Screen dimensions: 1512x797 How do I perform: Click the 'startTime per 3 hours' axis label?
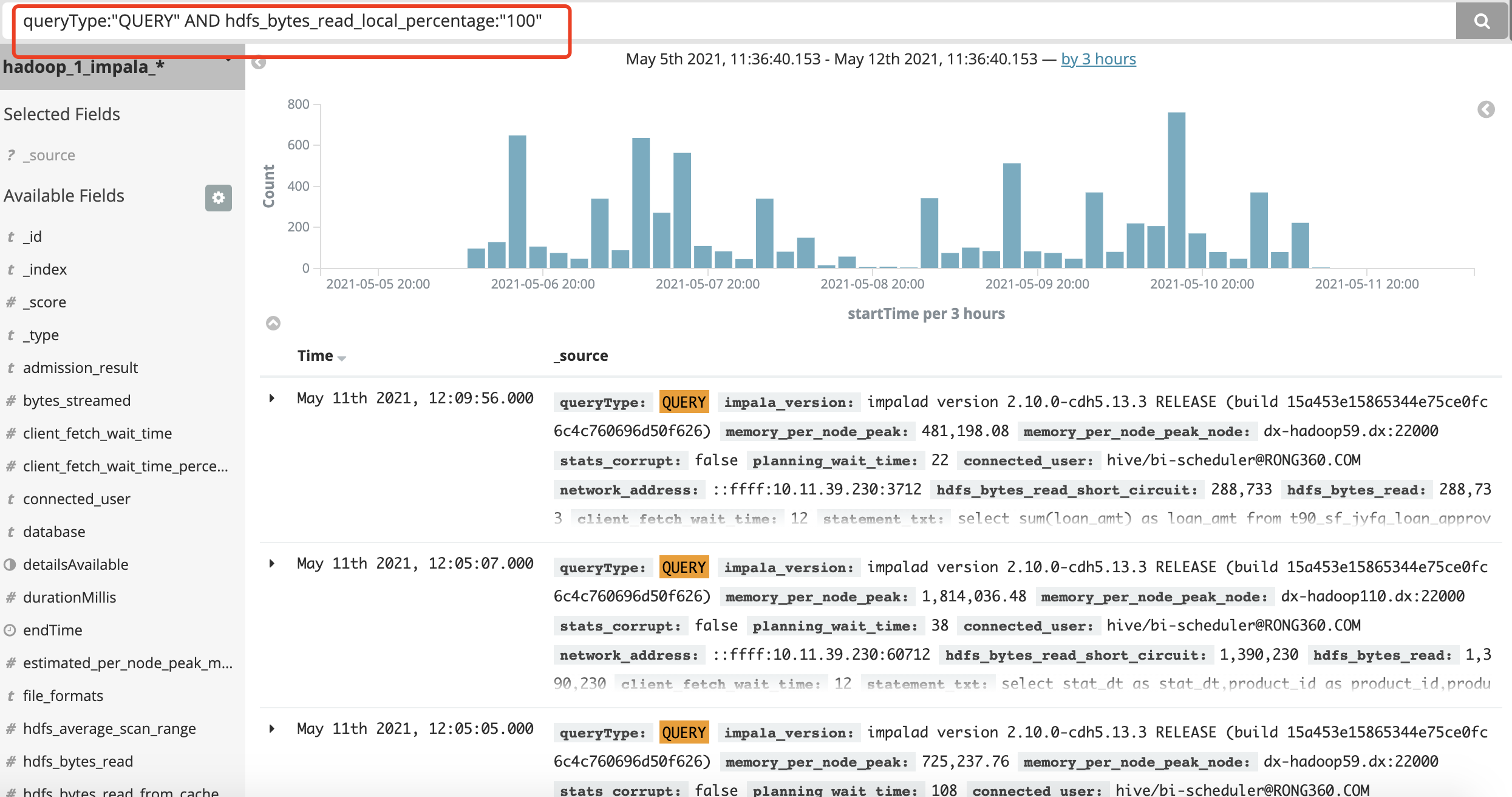click(x=926, y=313)
